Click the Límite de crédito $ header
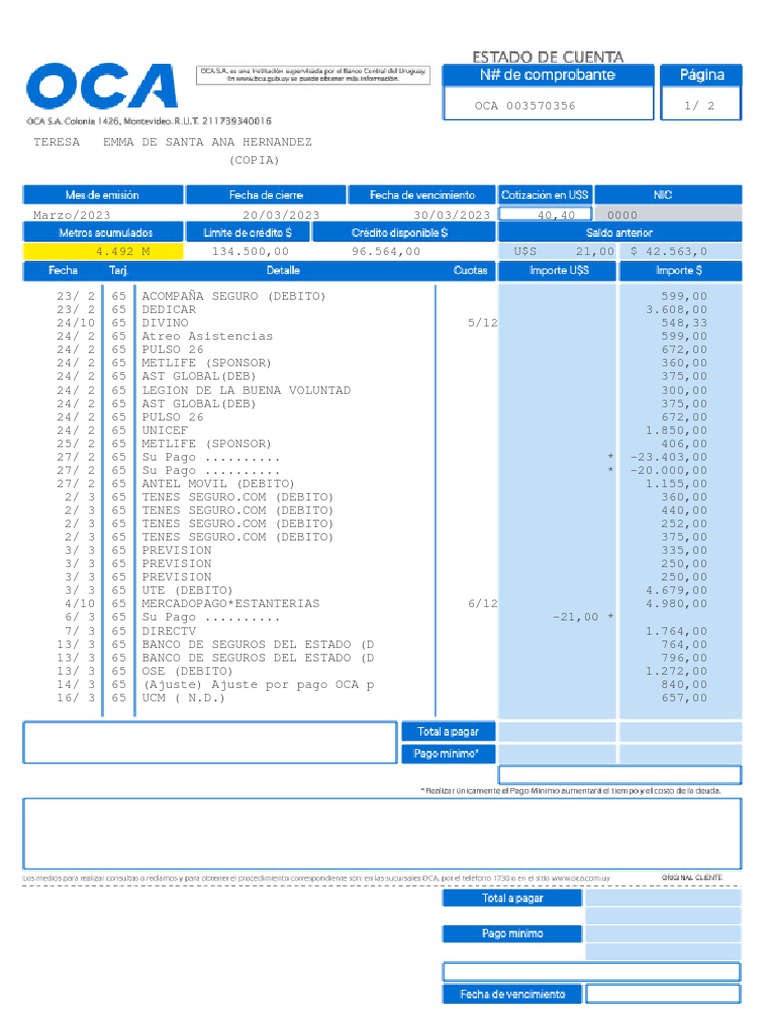The height and width of the screenshot is (1024, 768). pos(248,232)
